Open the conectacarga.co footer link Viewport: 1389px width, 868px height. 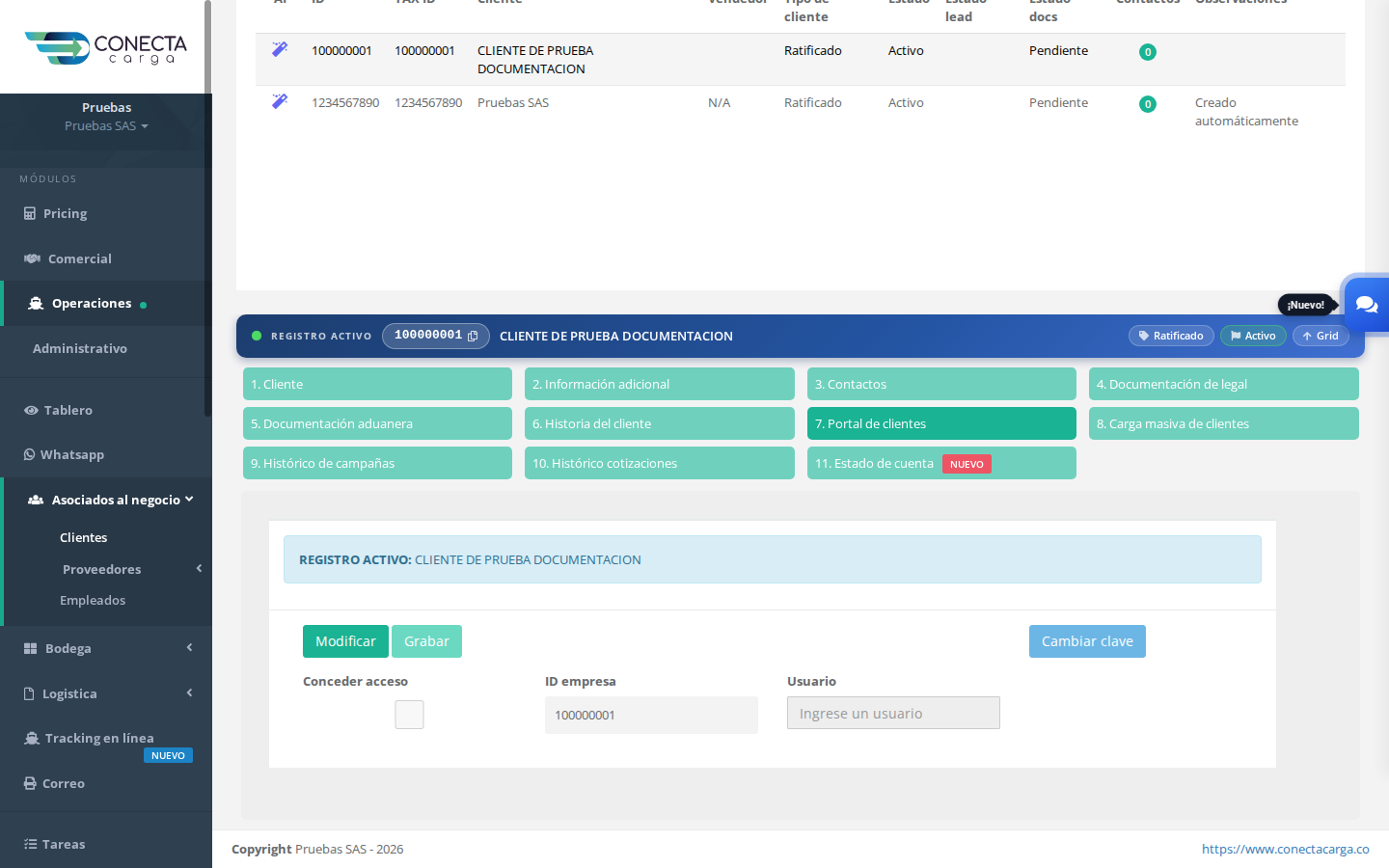coord(1286,849)
